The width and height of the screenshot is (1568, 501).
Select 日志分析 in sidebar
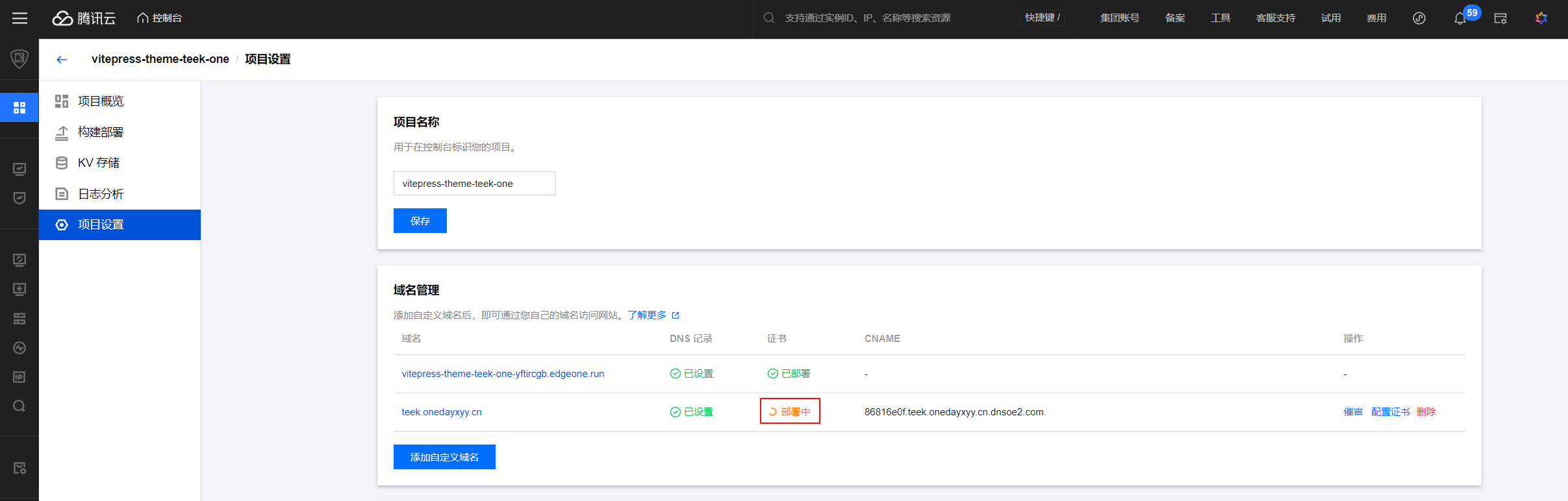[101, 194]
